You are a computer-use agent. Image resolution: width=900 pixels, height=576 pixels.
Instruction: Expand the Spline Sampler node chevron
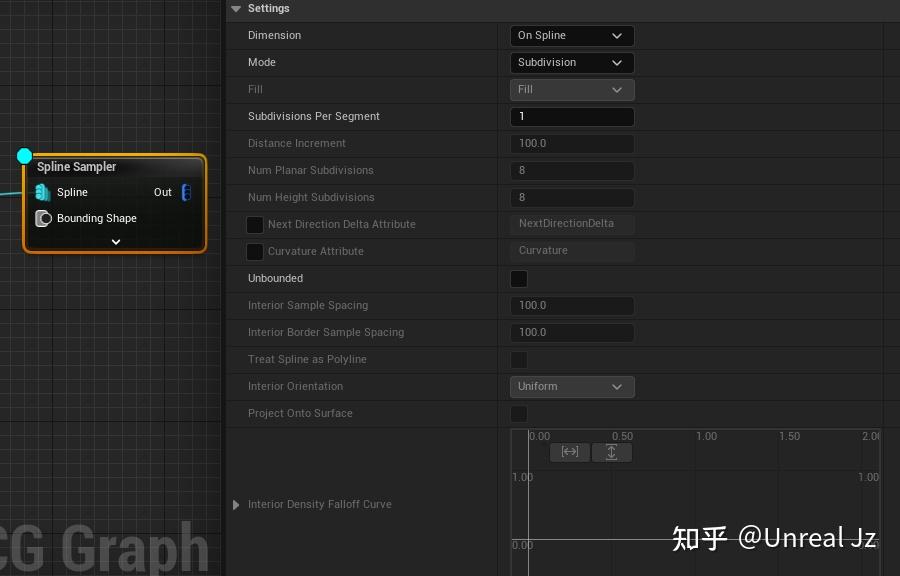pyautogui.click(x=113, y=240)
